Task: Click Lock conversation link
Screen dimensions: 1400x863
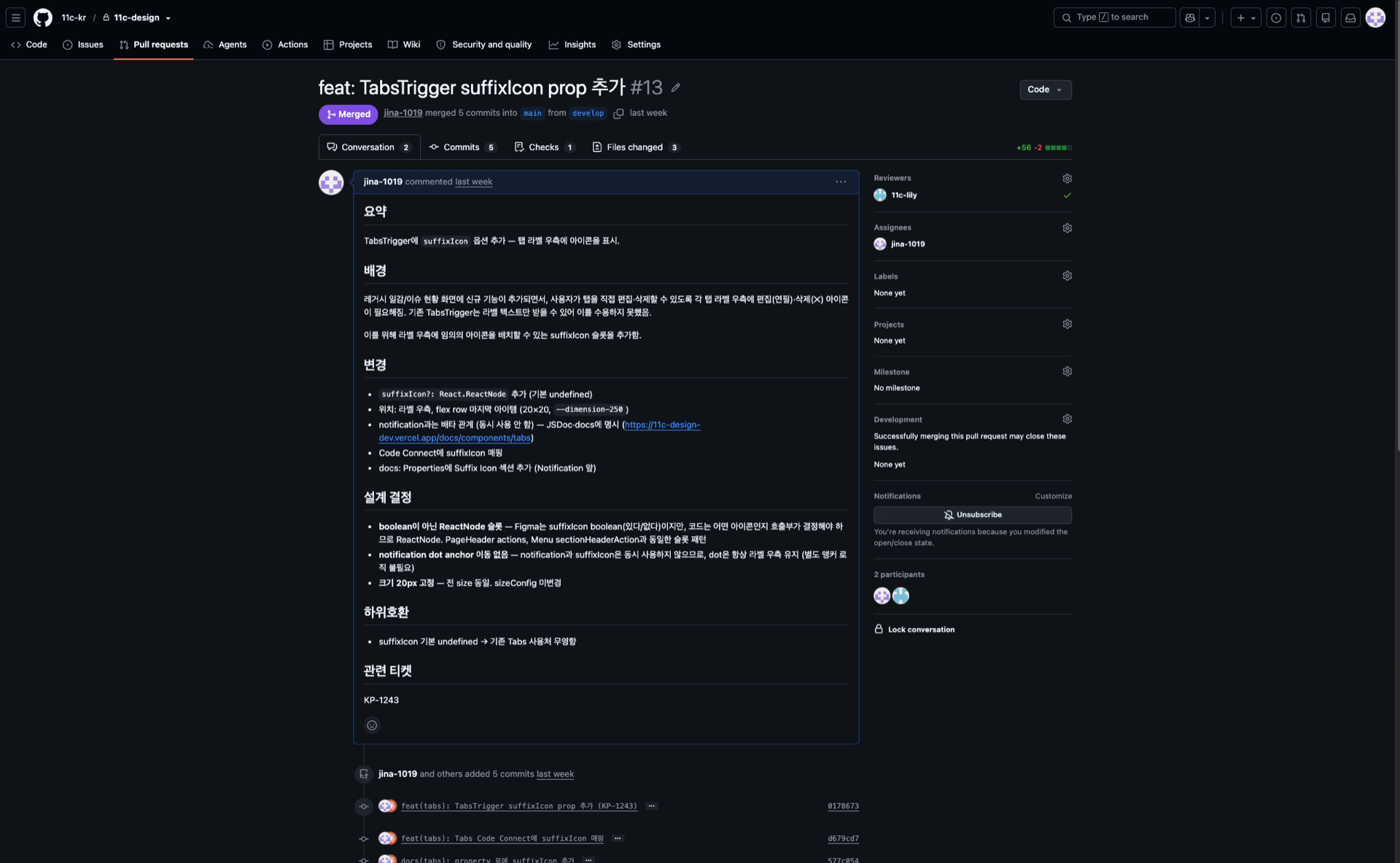Action: (x=914, y=630)
